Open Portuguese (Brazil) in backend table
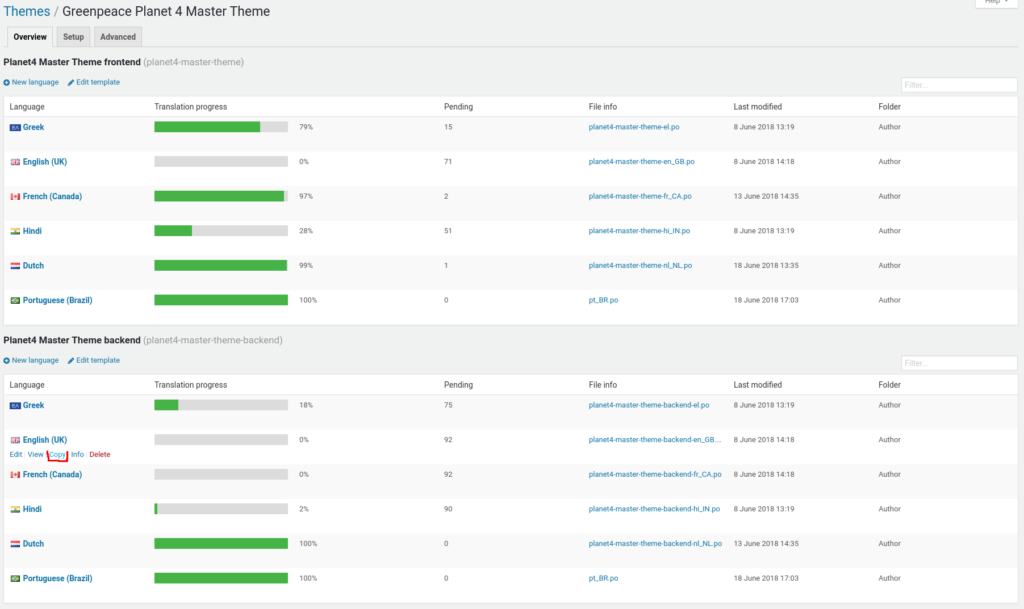The height and width of the screenshot is (609, 1024). [57, 578]
